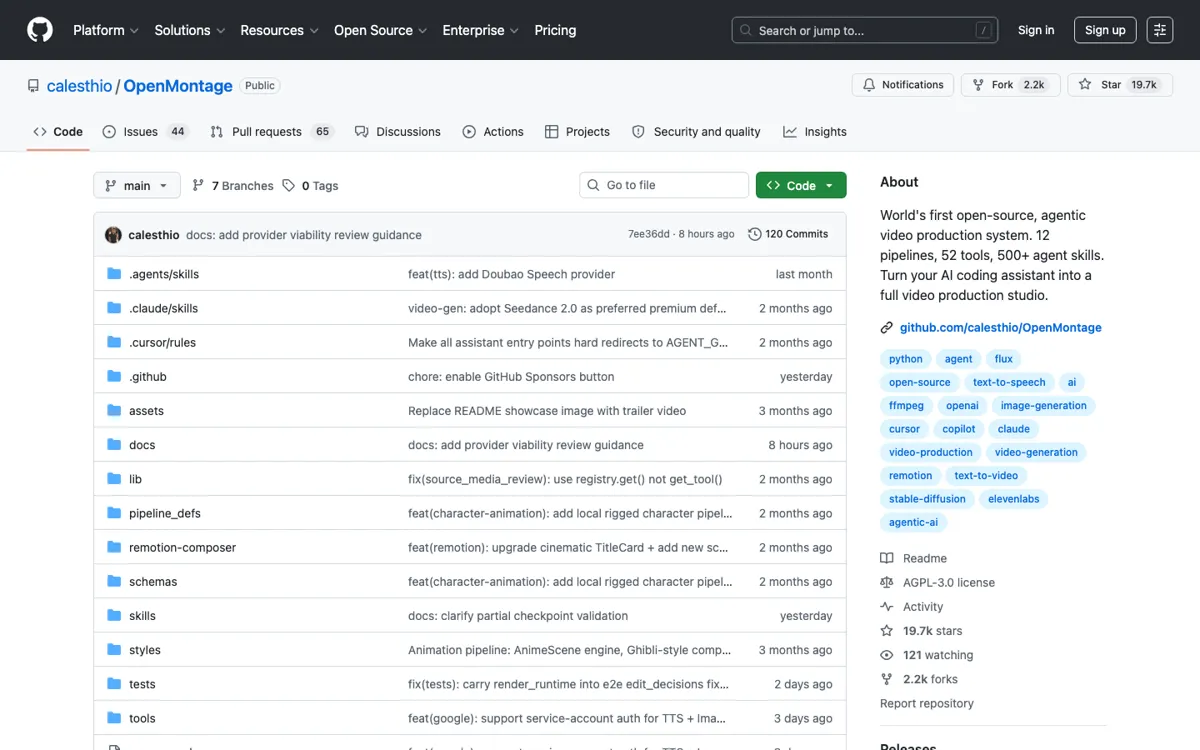Switch to the Projects tab

577,132
